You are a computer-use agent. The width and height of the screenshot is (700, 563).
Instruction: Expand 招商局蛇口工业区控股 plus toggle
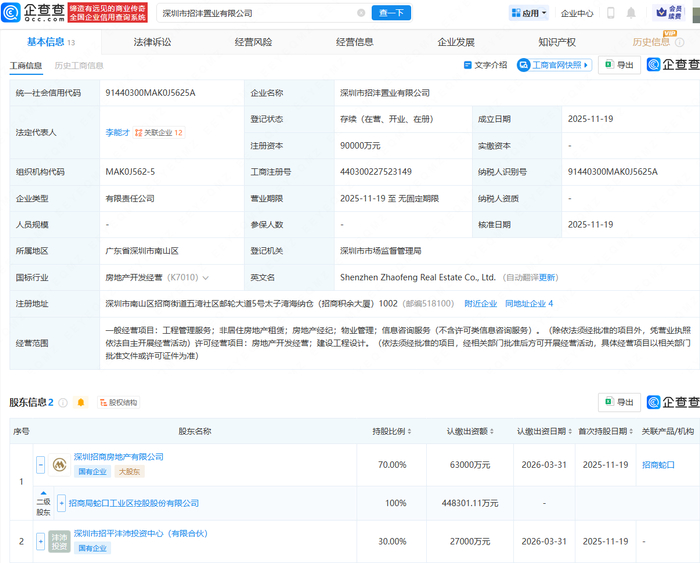pyautogui.click(x=61, y=503)
